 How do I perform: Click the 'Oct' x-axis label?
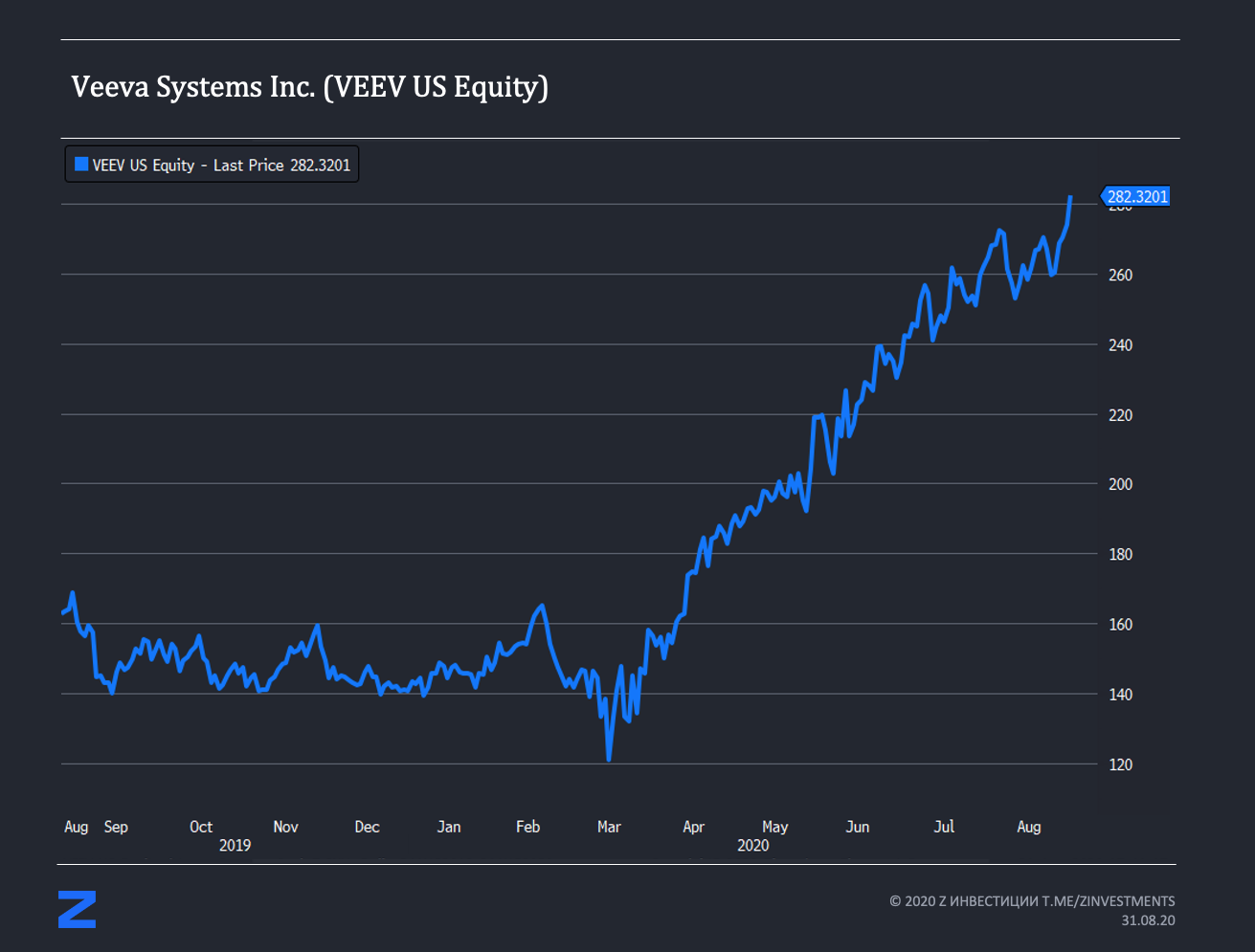(201, 827)
